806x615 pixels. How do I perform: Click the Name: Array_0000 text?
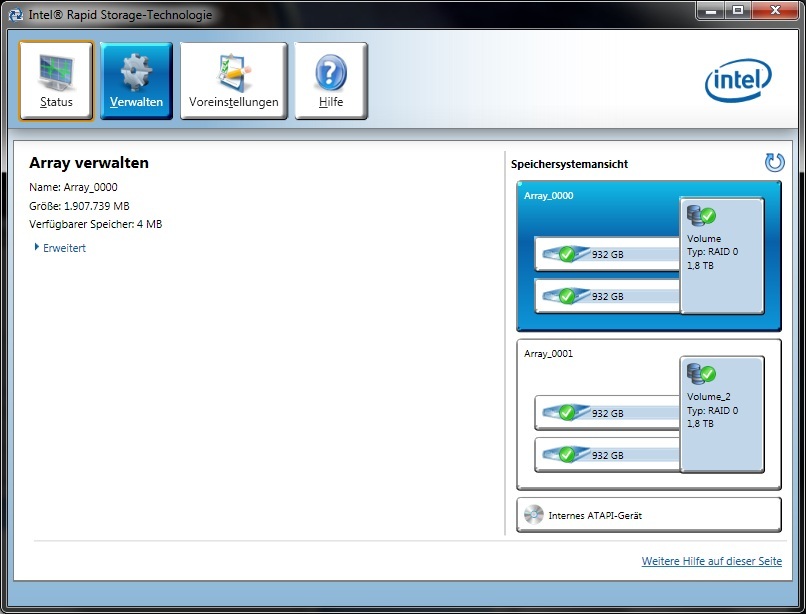tap(73, 187)
